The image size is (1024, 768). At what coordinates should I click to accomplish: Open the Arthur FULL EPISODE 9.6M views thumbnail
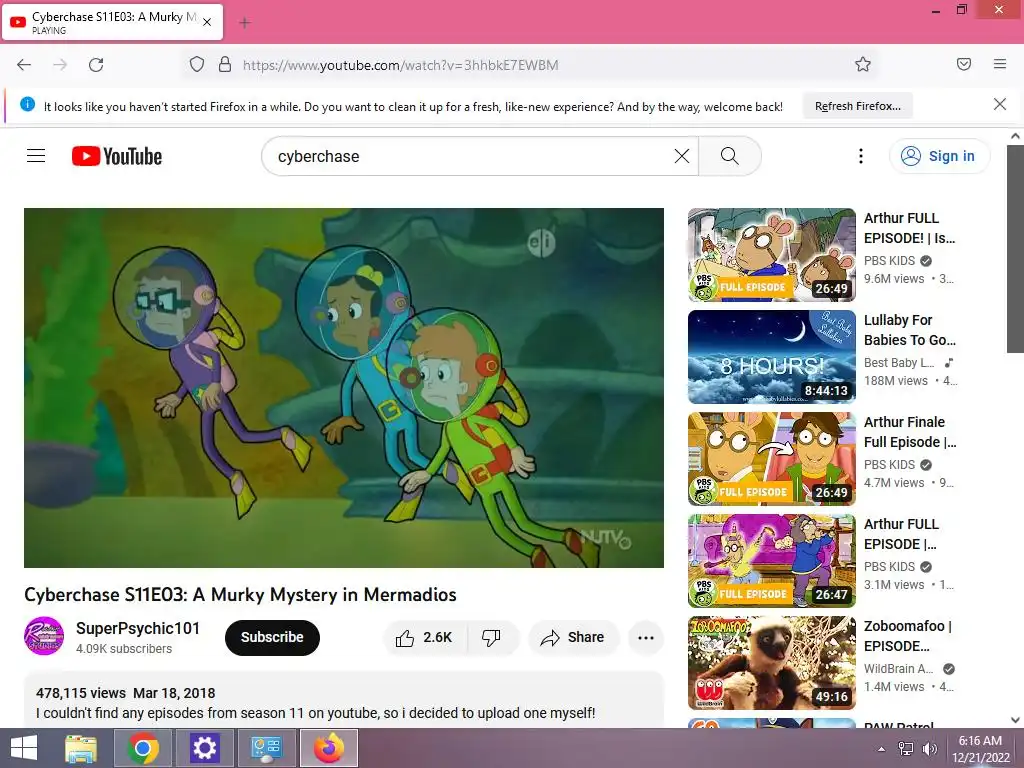(x=771, y=255)
